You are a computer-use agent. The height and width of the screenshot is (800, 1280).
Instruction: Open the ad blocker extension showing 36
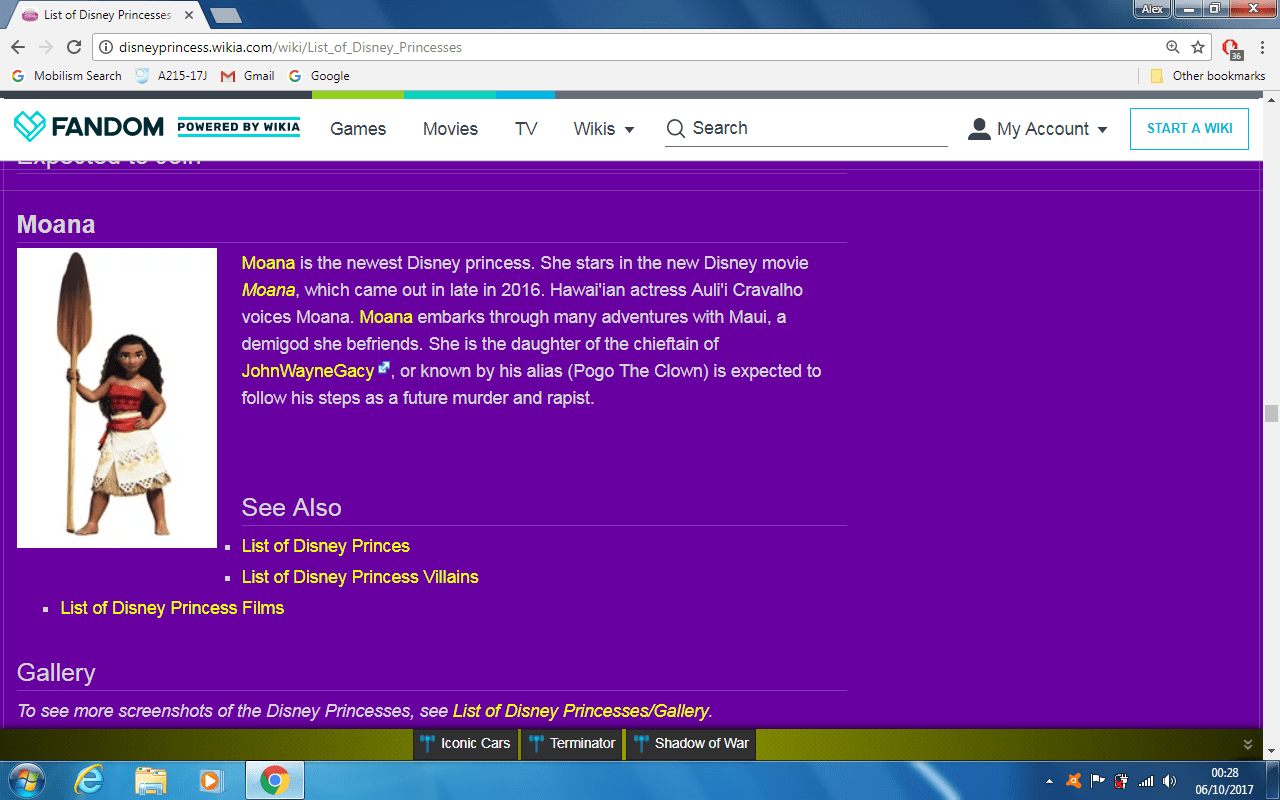(x=1231, y=48)
